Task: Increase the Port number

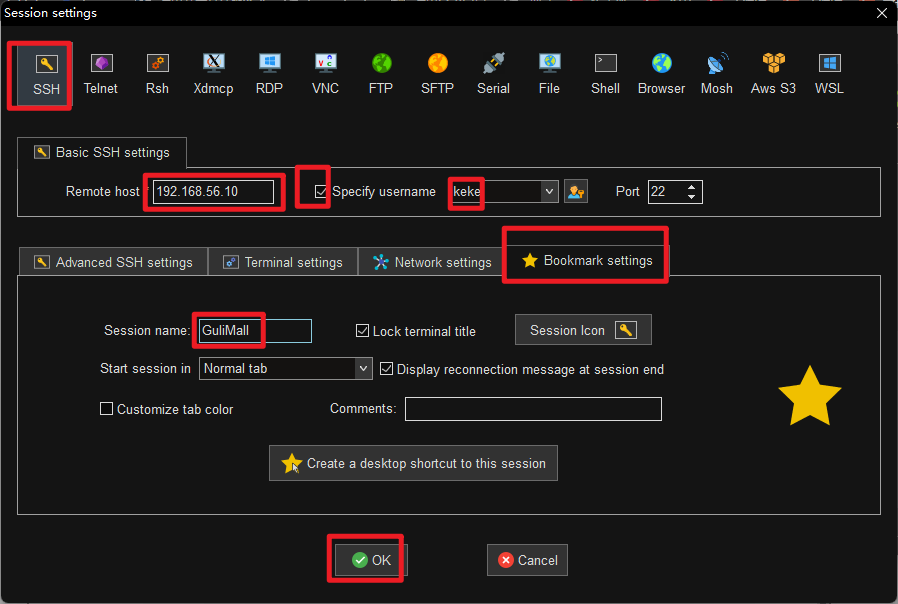Action: pos(691,187)
